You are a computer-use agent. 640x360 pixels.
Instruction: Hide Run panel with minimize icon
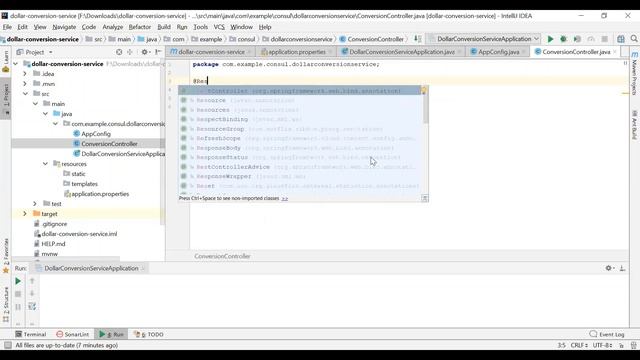point(622,268)
